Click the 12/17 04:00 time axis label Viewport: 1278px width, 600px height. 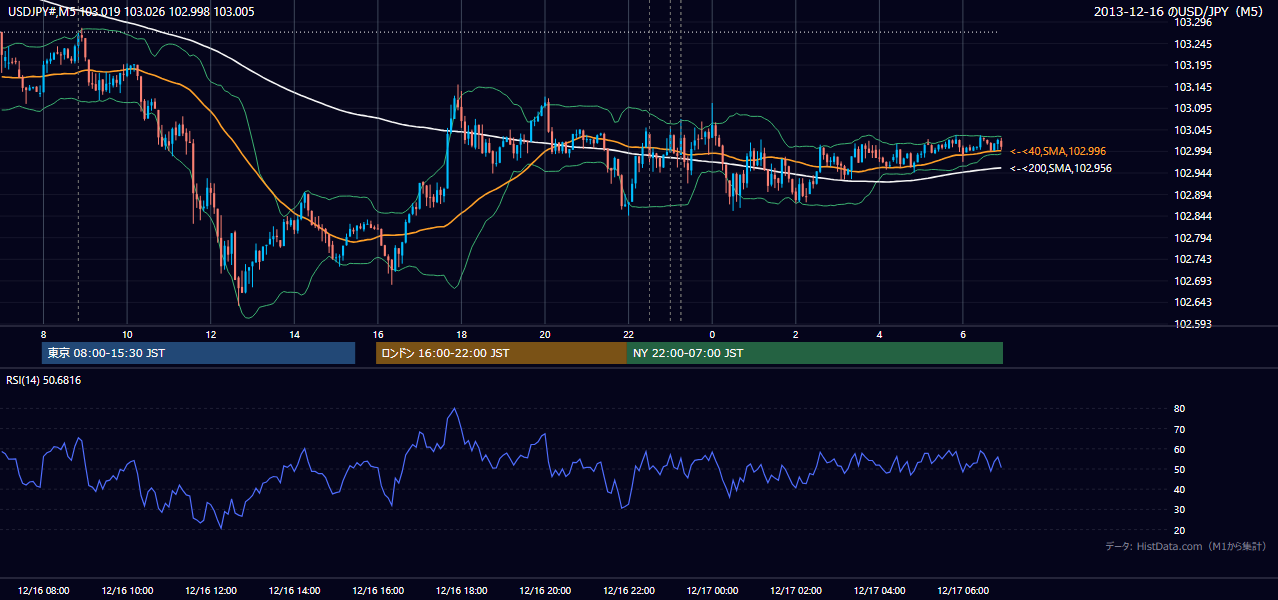[x=880, y=591]
